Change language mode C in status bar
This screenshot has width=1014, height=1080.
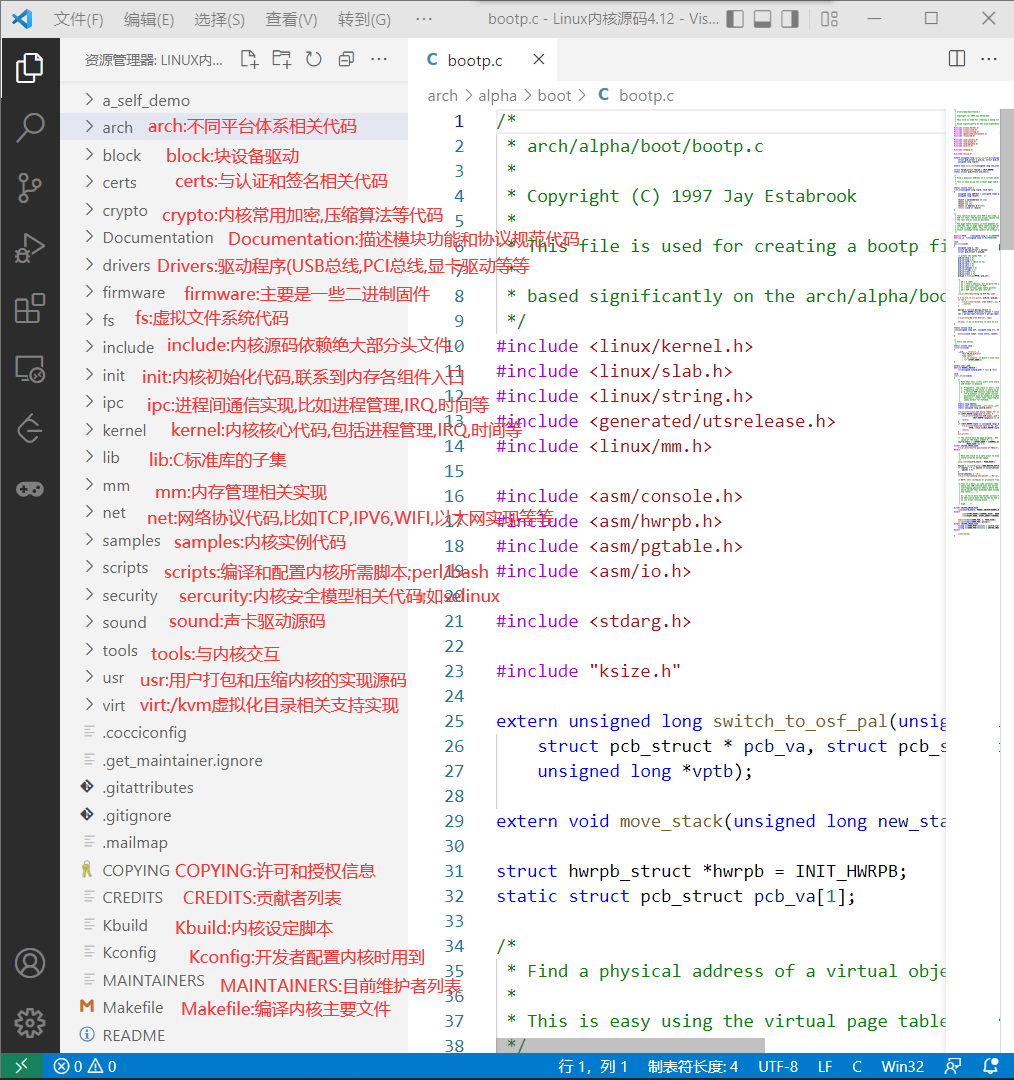(x=856, y=1066)
